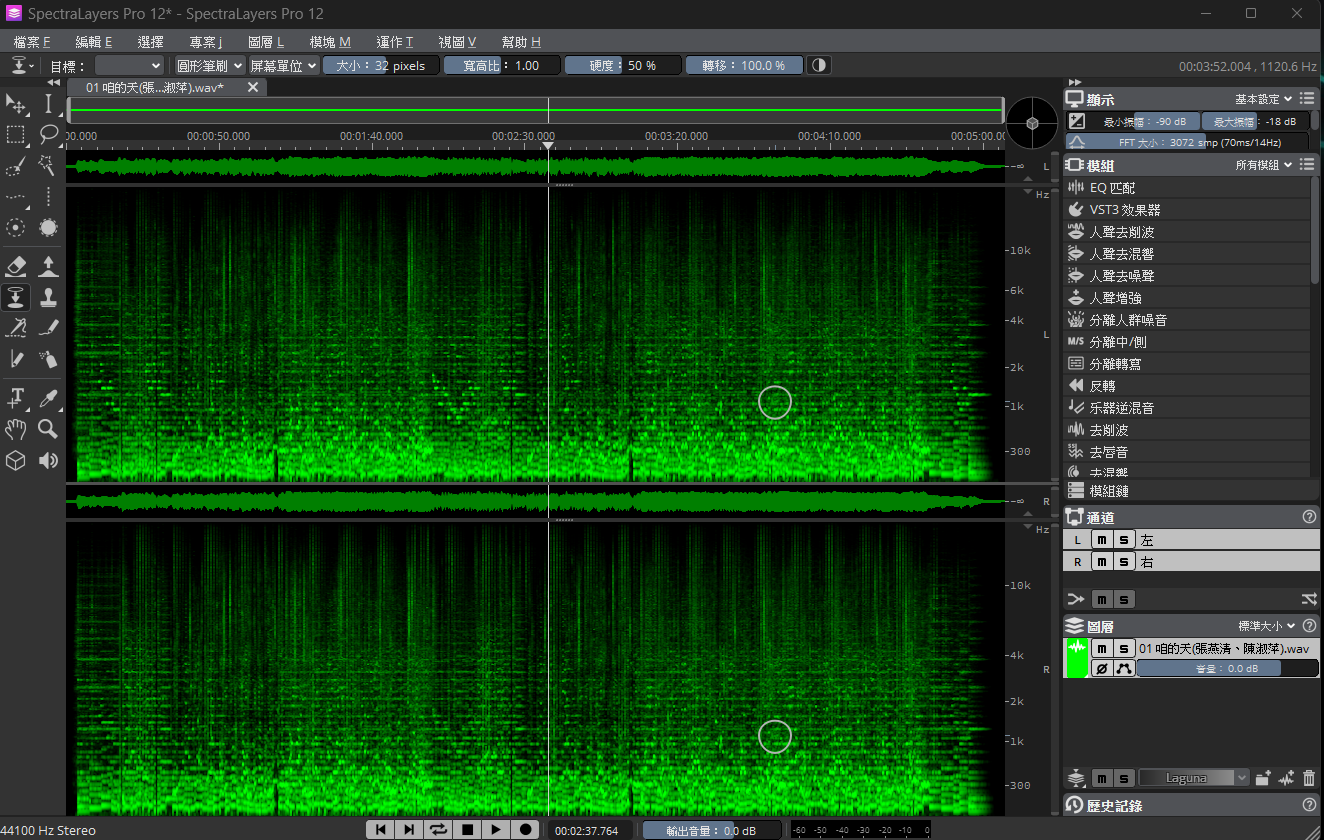Select the move/transform tool

tap(16, 104)
